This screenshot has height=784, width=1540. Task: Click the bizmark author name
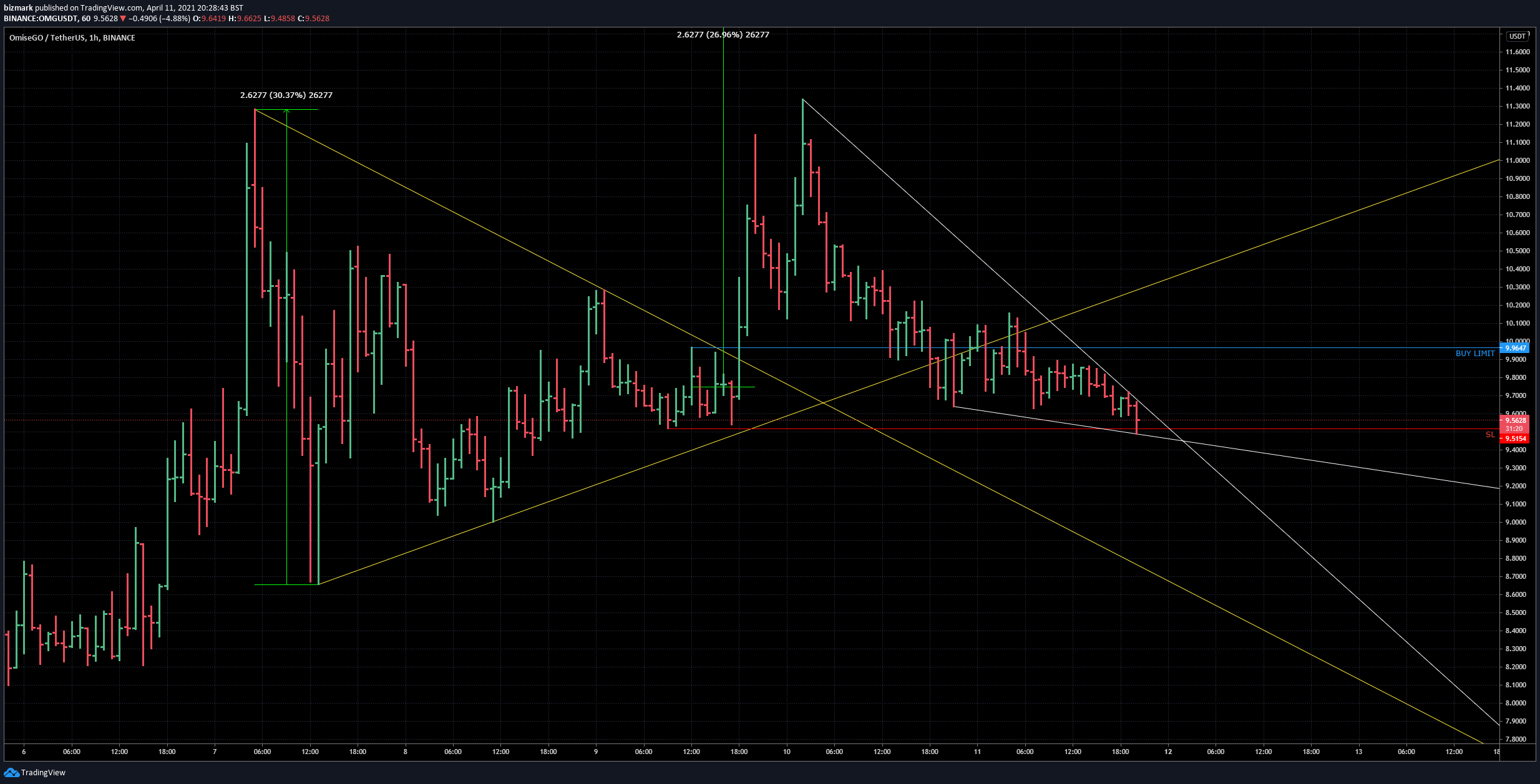point(18,8)
